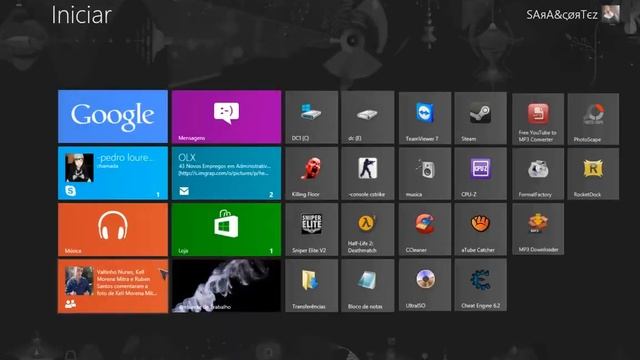Screen dimensions: 640x360
Task: Launch Killing Floor game
Action: pos(312,174)
